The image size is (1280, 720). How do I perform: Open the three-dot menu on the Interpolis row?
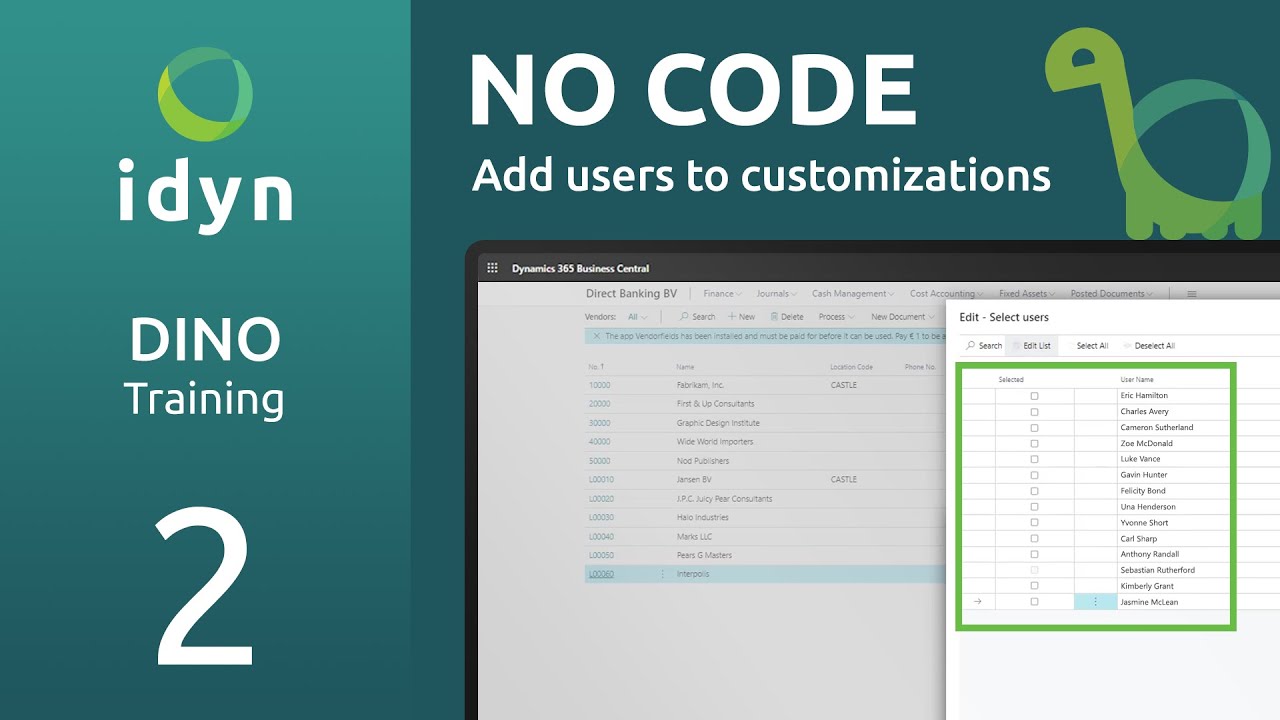[x=662, y=574]
